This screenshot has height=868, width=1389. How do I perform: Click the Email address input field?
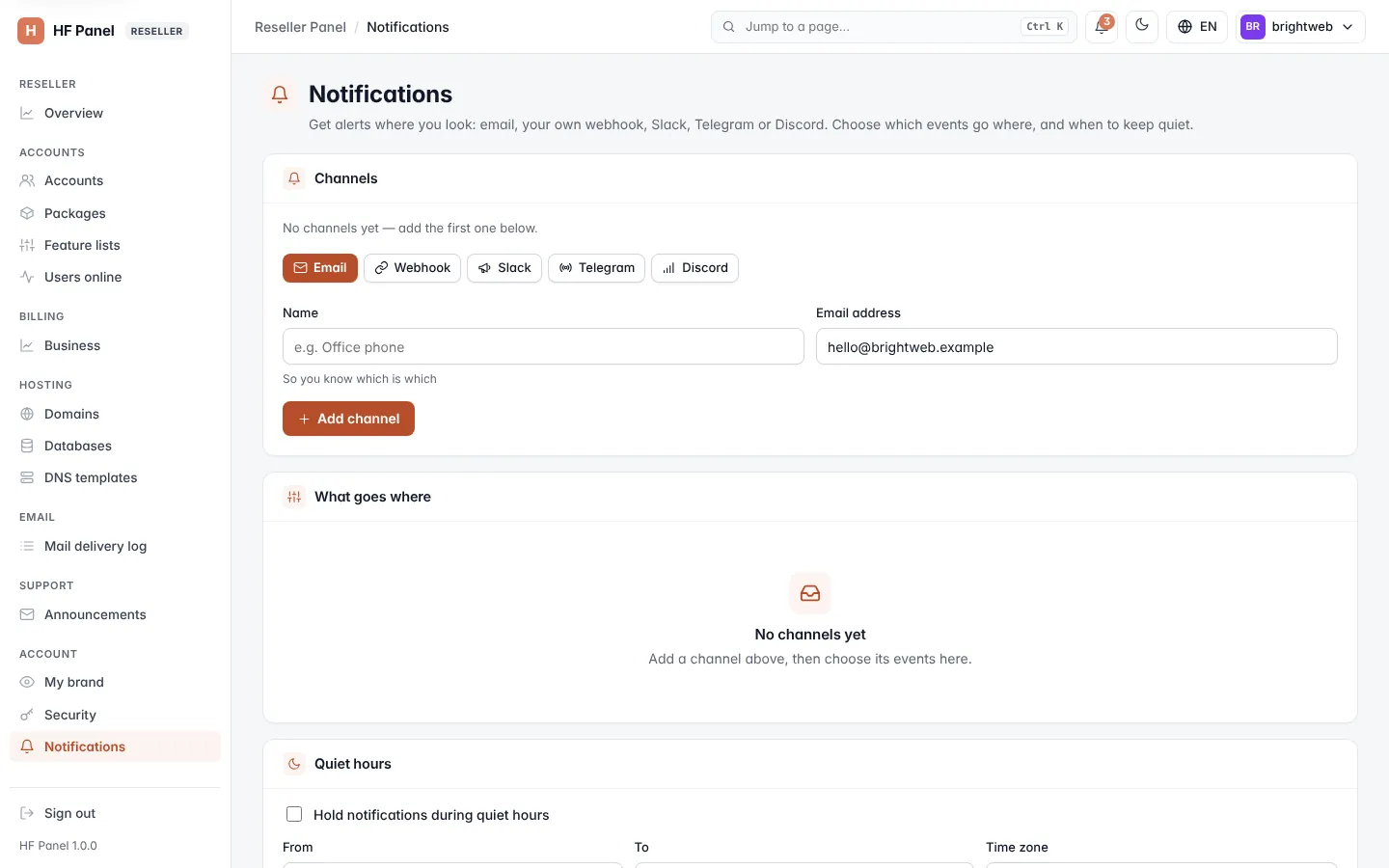1076,346
